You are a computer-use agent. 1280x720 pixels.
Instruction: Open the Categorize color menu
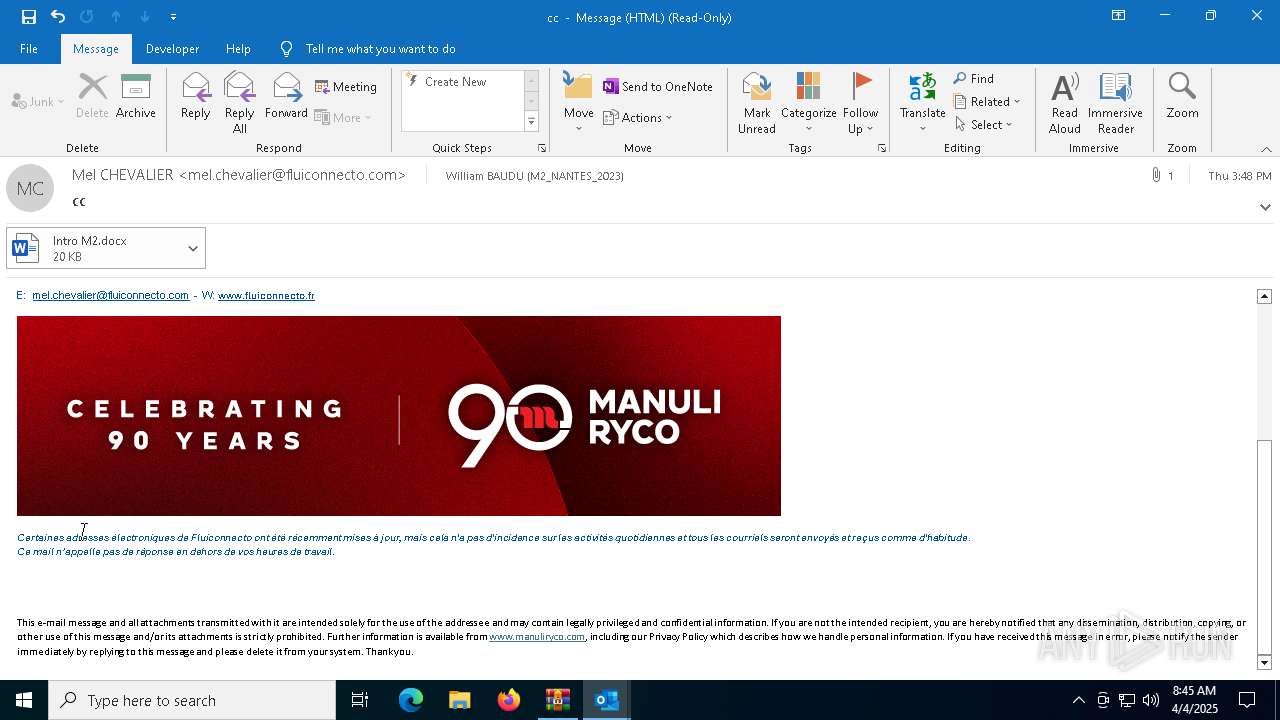click(x=808, y=103)
